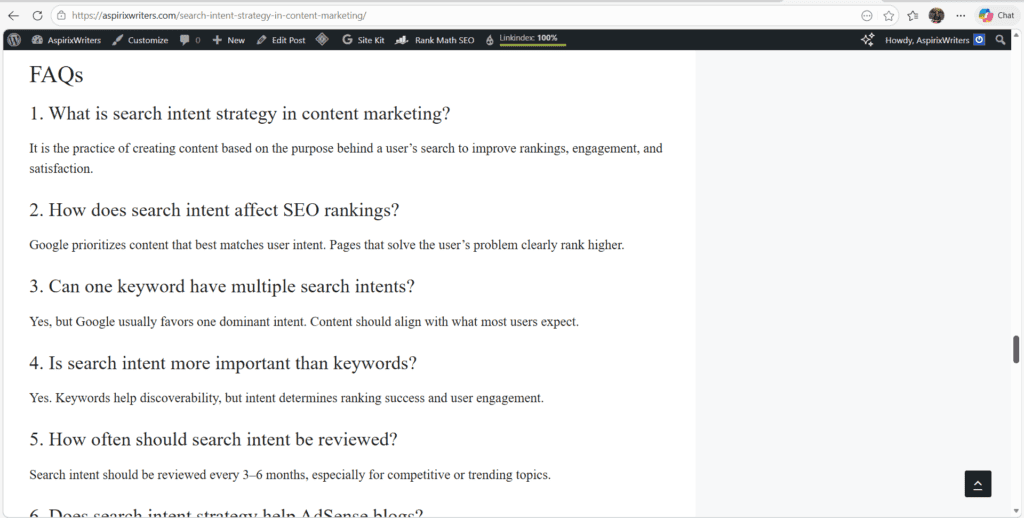1024x518 pixels.
Task: View site info via the lock icon
Action: point(61,15)
